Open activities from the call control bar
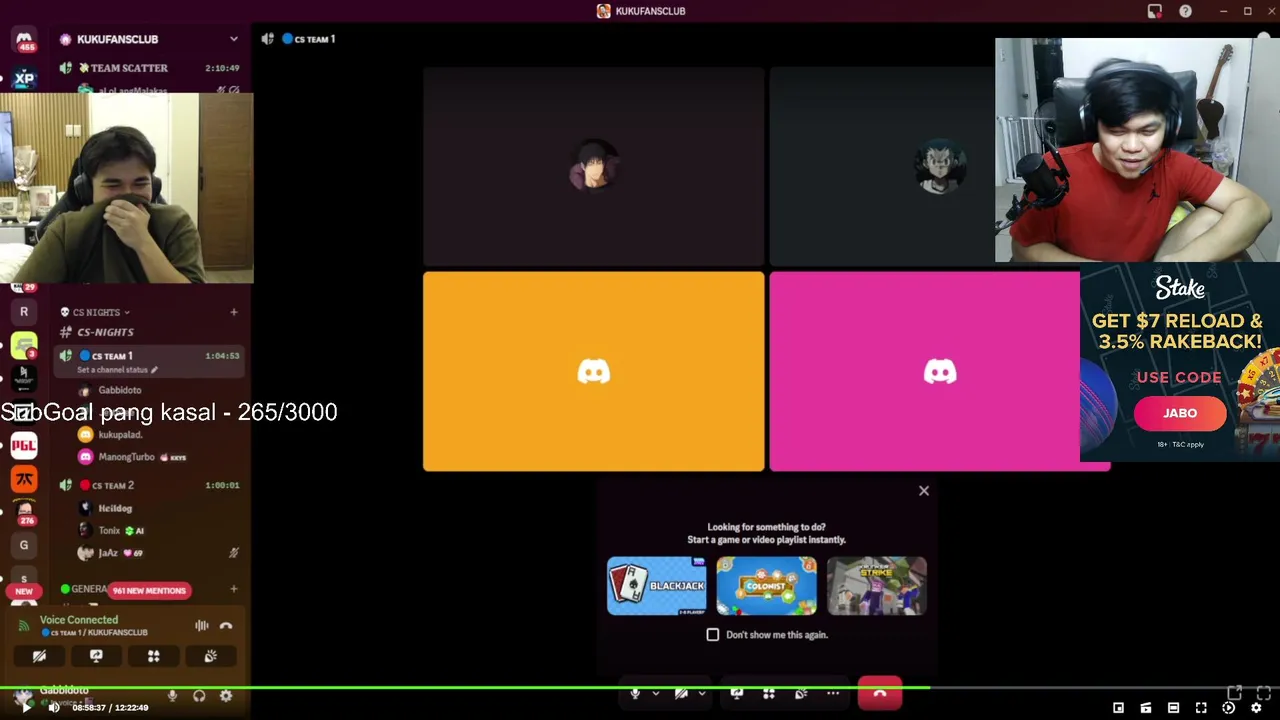Image resolution: width=1280 pixels, height=720 pixels. [x=769, y=693]
